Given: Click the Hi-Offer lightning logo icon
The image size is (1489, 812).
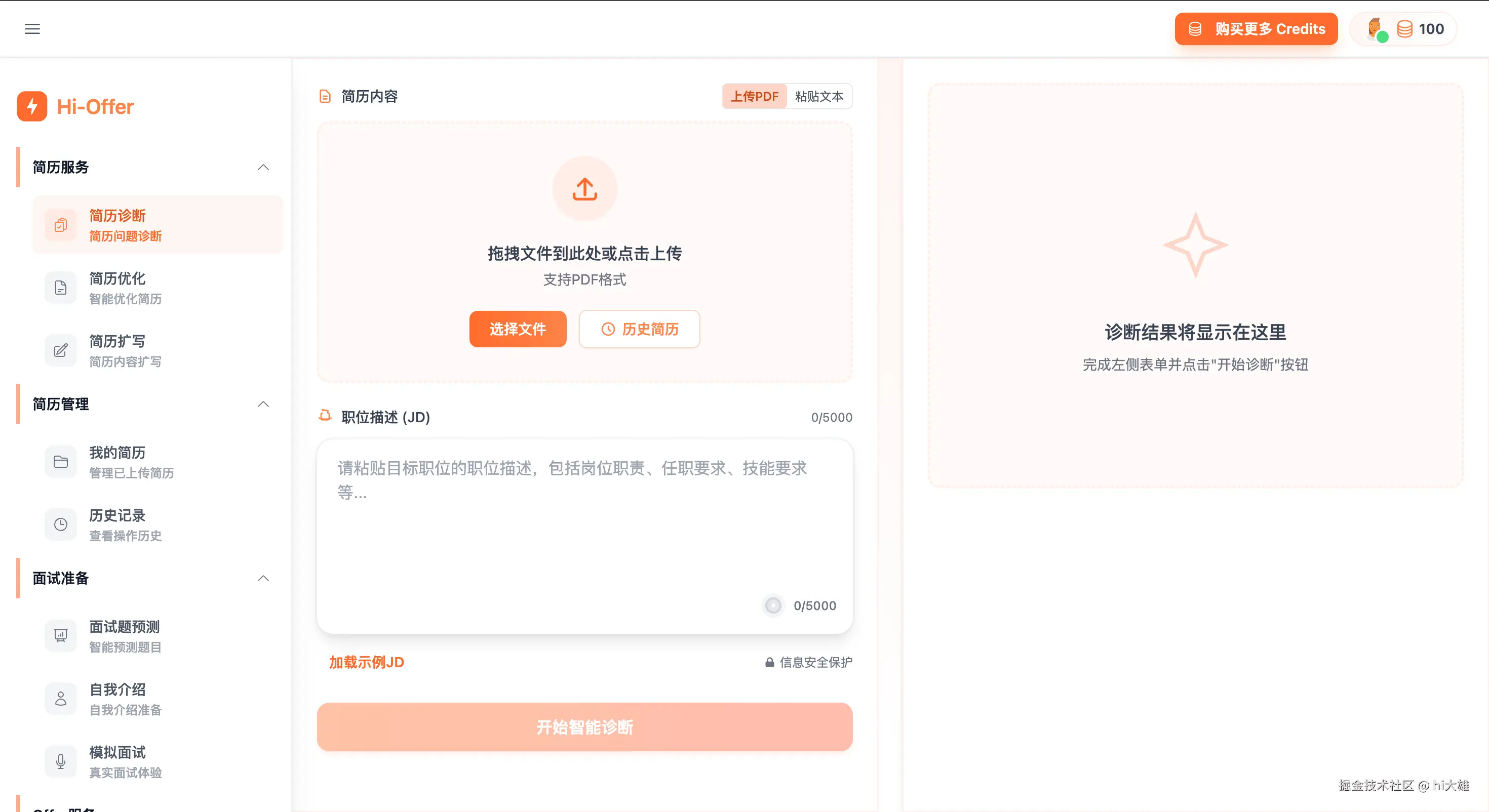Looking at the screenshot, I should point(32,106).
